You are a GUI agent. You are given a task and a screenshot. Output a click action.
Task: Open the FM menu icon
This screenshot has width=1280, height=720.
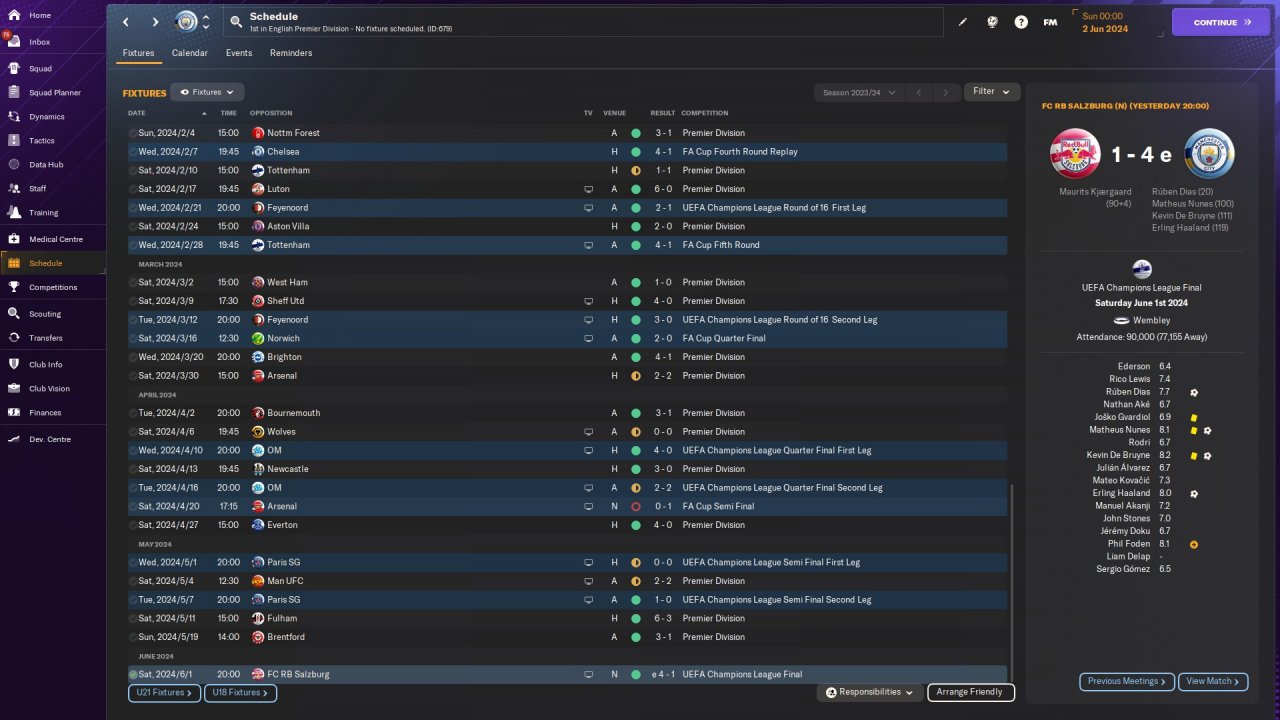(1050, 22)
